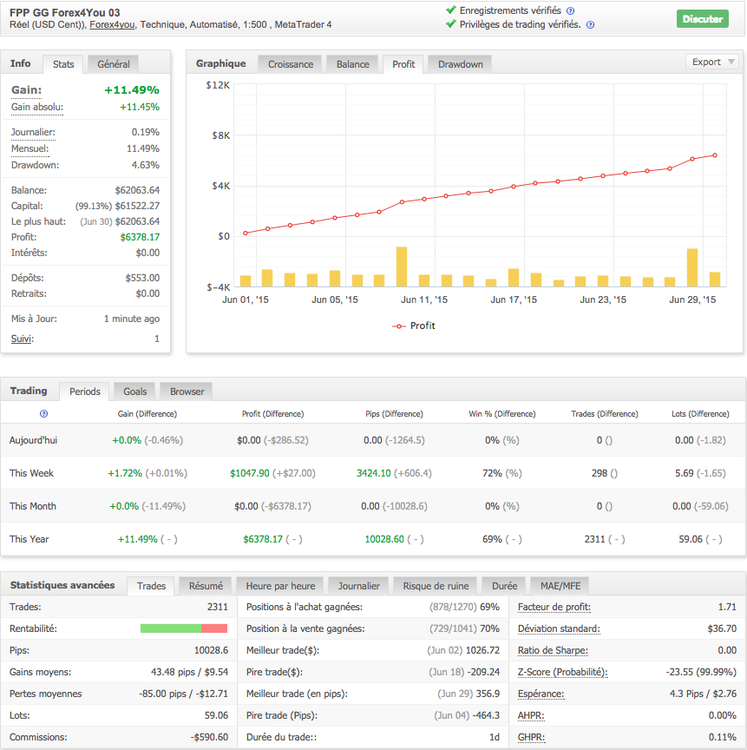Switch to the Drawdown chart tab
This screenshot has width=747, height=750.
(460, 64)
